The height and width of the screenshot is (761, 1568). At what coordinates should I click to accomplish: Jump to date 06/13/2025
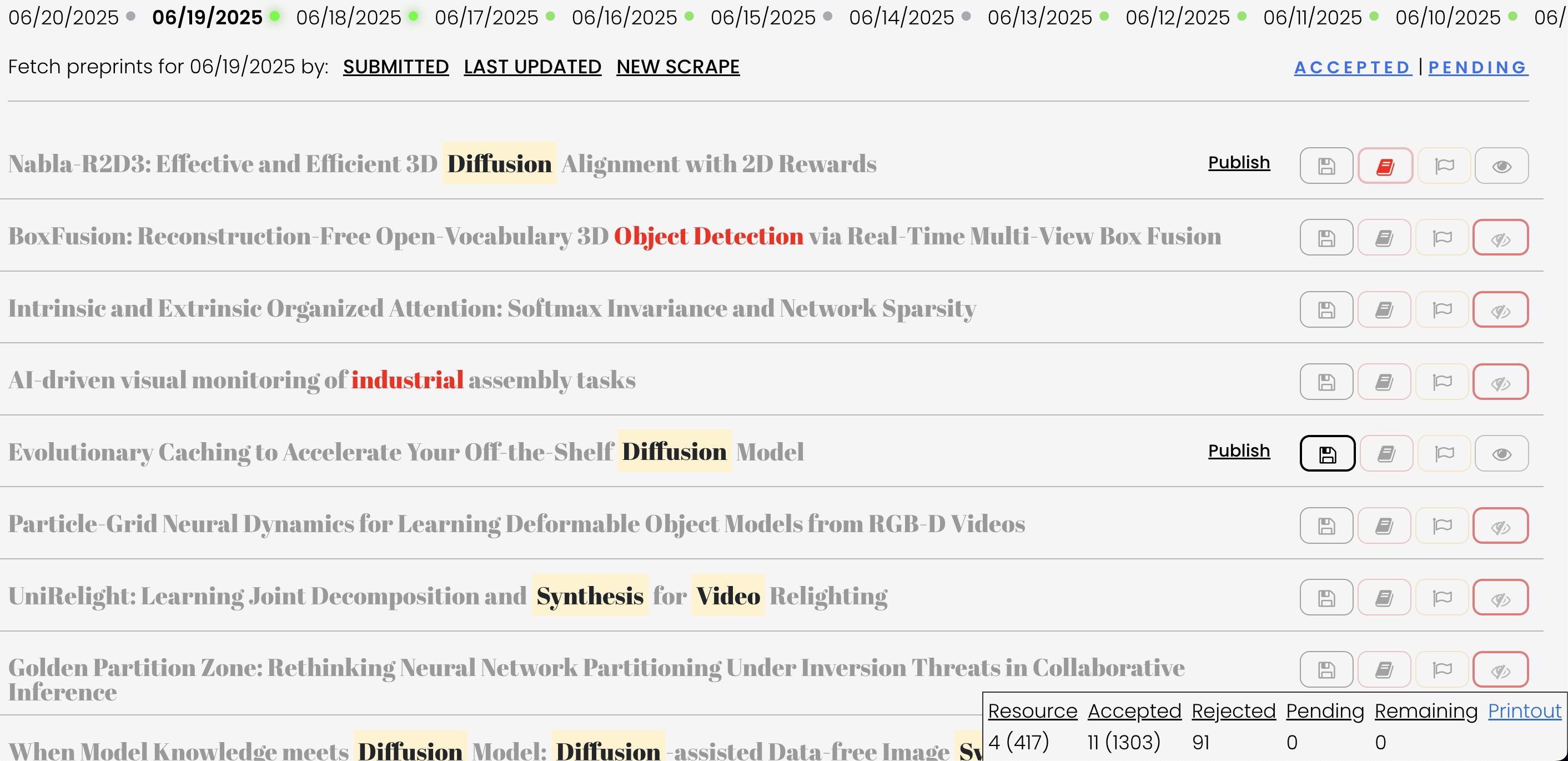tap(1039, 17)
